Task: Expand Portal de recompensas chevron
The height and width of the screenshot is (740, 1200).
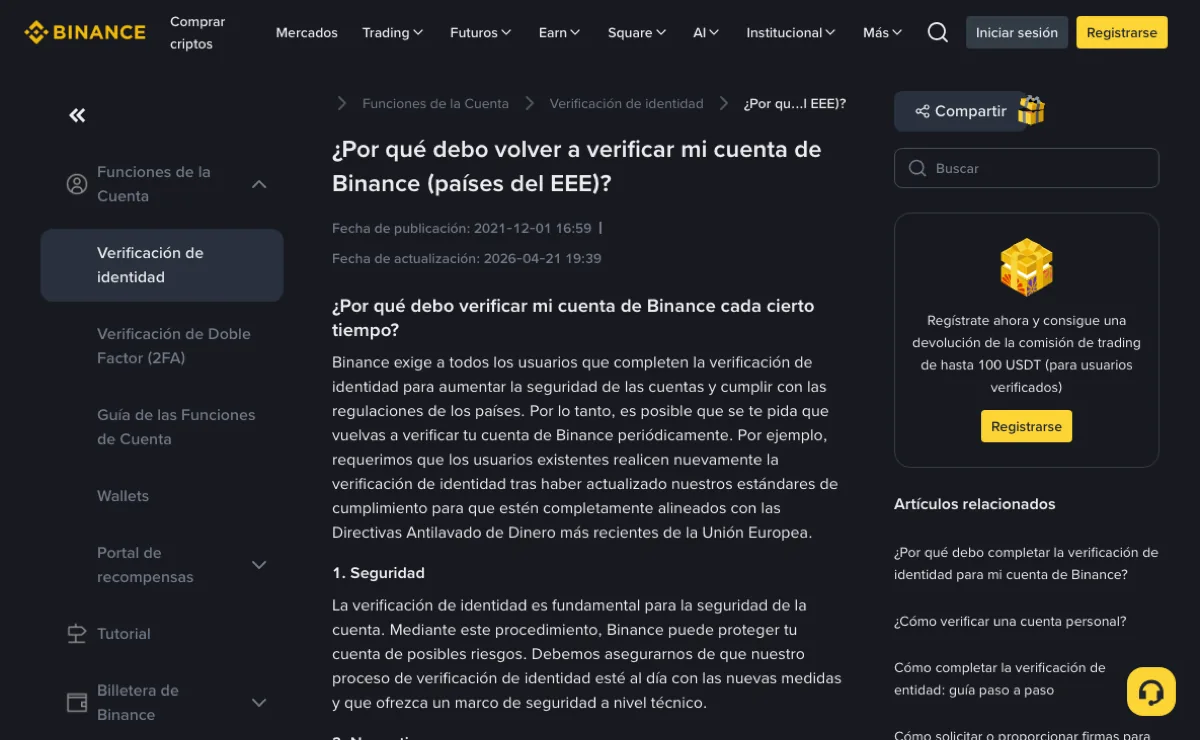Action: (x=259, y=565)
